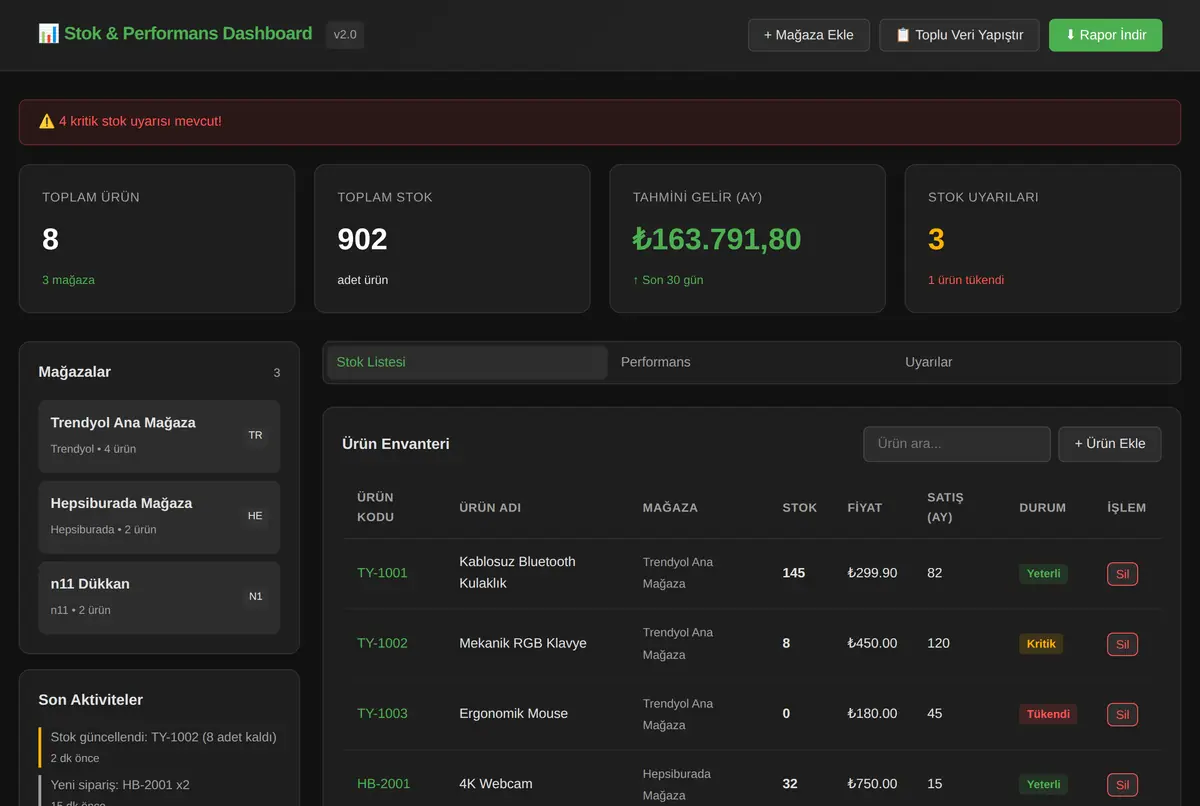Delete the TY-1001 row with Sil
This screenshot has width=1200, height=806.
pos(1122,574)
